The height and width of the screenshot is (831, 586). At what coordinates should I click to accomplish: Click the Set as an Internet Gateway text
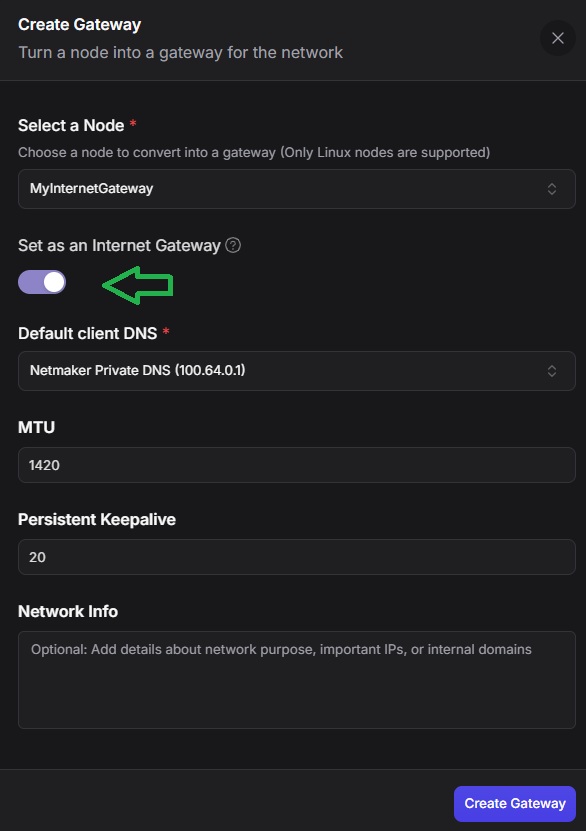(119, 245)
